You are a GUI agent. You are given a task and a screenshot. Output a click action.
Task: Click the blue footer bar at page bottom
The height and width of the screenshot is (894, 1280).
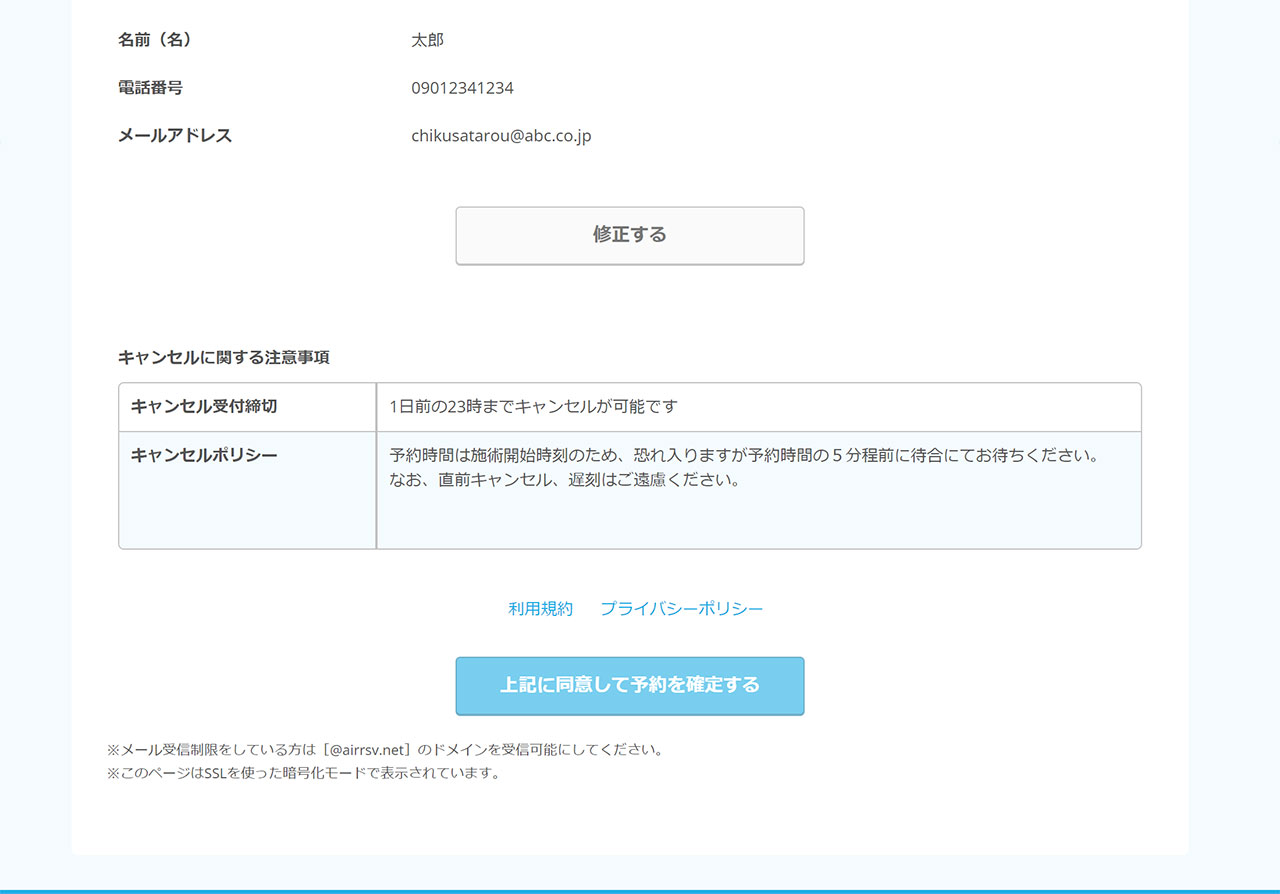tap(640, 890)
